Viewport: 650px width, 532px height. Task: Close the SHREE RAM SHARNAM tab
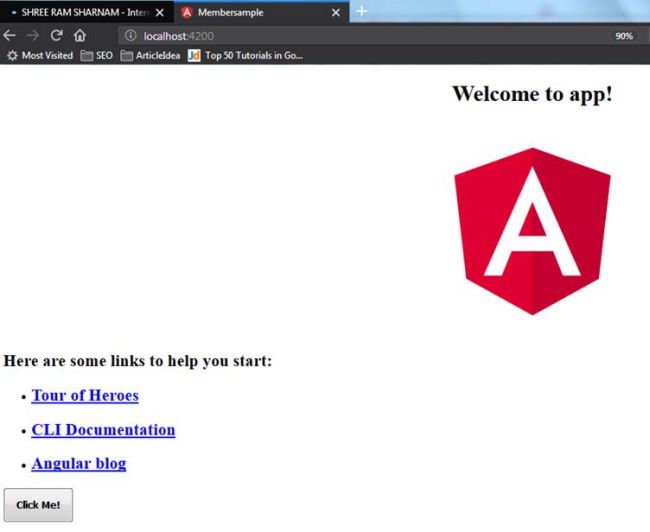160,12
